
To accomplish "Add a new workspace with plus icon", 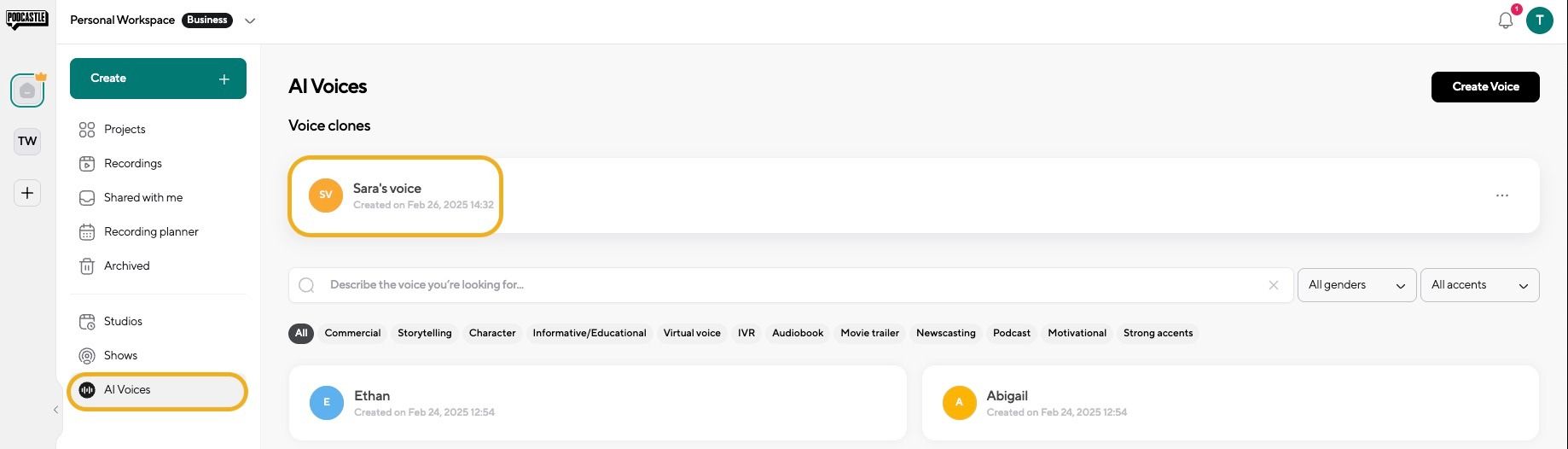I will pyautogui.click(x=27, y=193).
